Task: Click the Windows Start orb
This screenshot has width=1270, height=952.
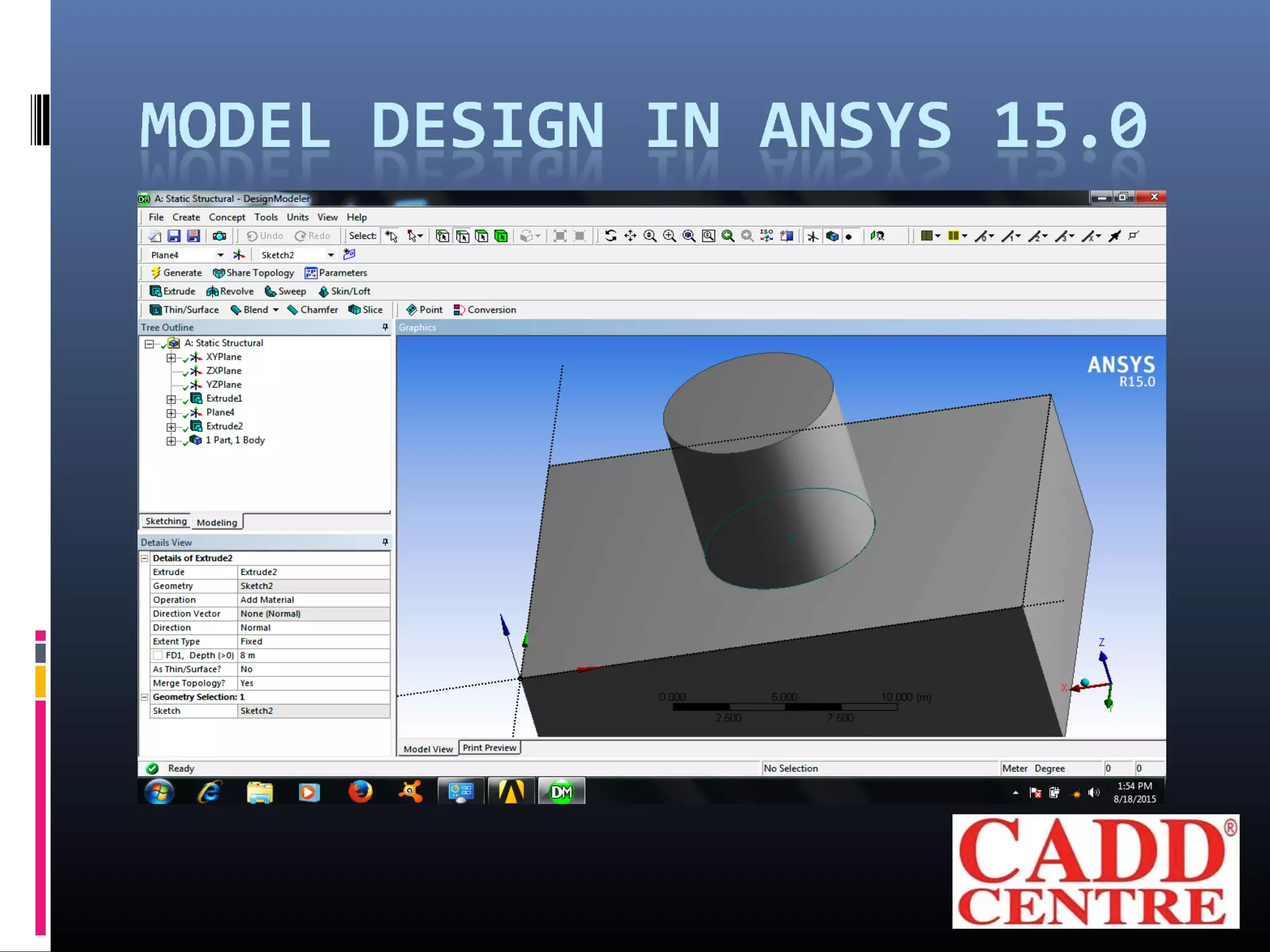Action: pos(159,791)
